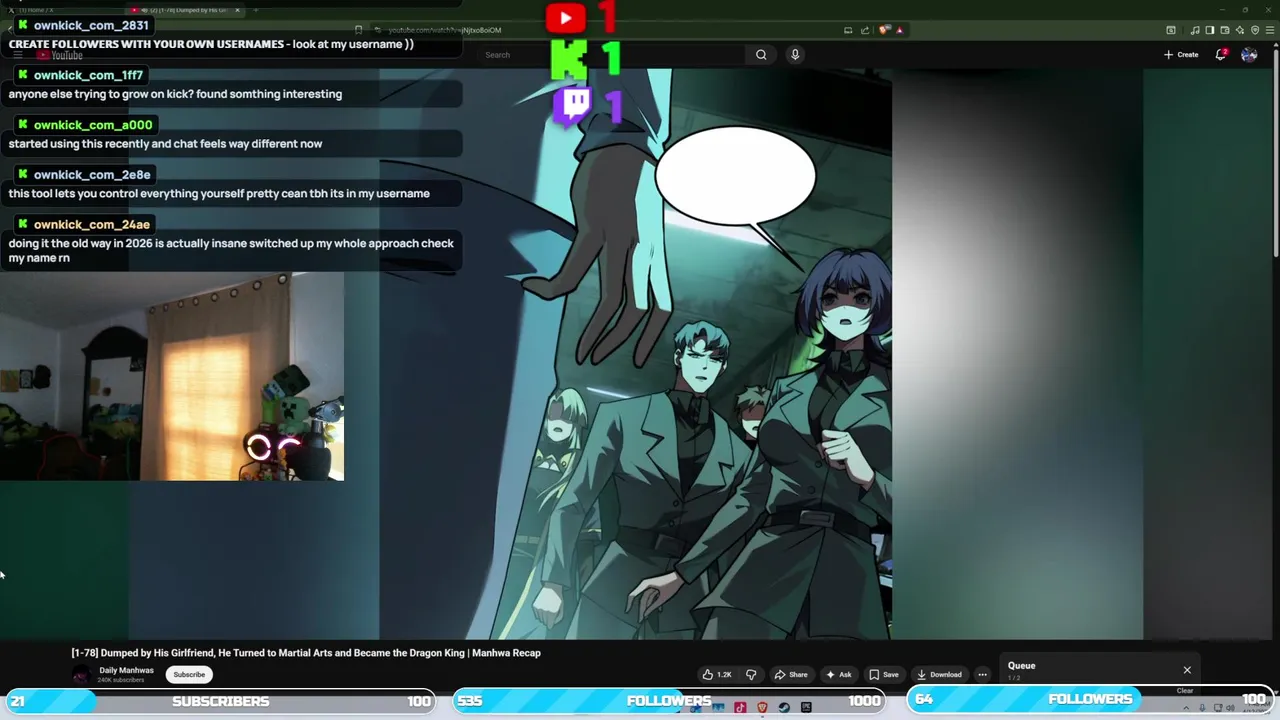Open Brave Rewards triangle icon
Viewport: 1280px width, 720px height.
(x=900, y=30)
